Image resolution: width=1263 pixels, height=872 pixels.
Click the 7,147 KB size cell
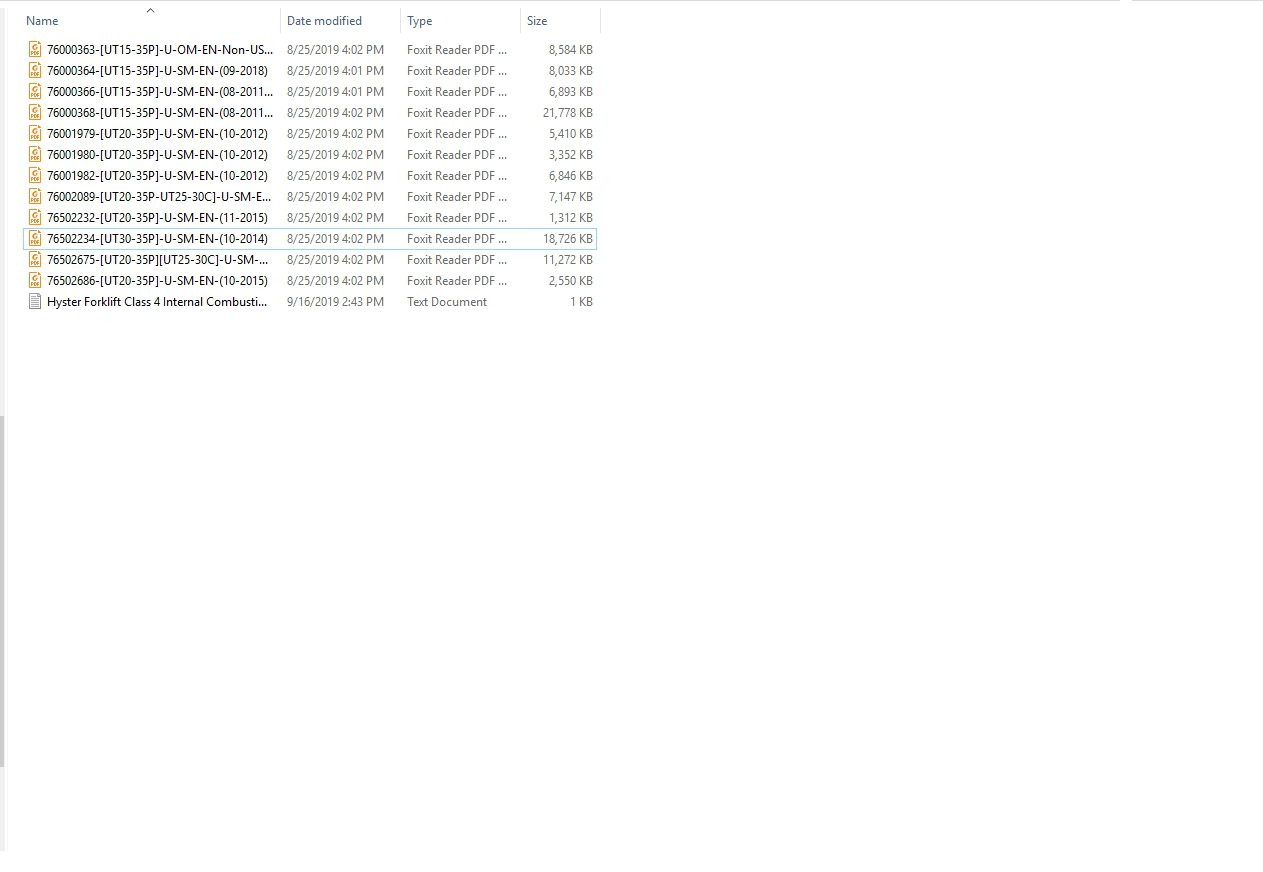pos(570,196)
